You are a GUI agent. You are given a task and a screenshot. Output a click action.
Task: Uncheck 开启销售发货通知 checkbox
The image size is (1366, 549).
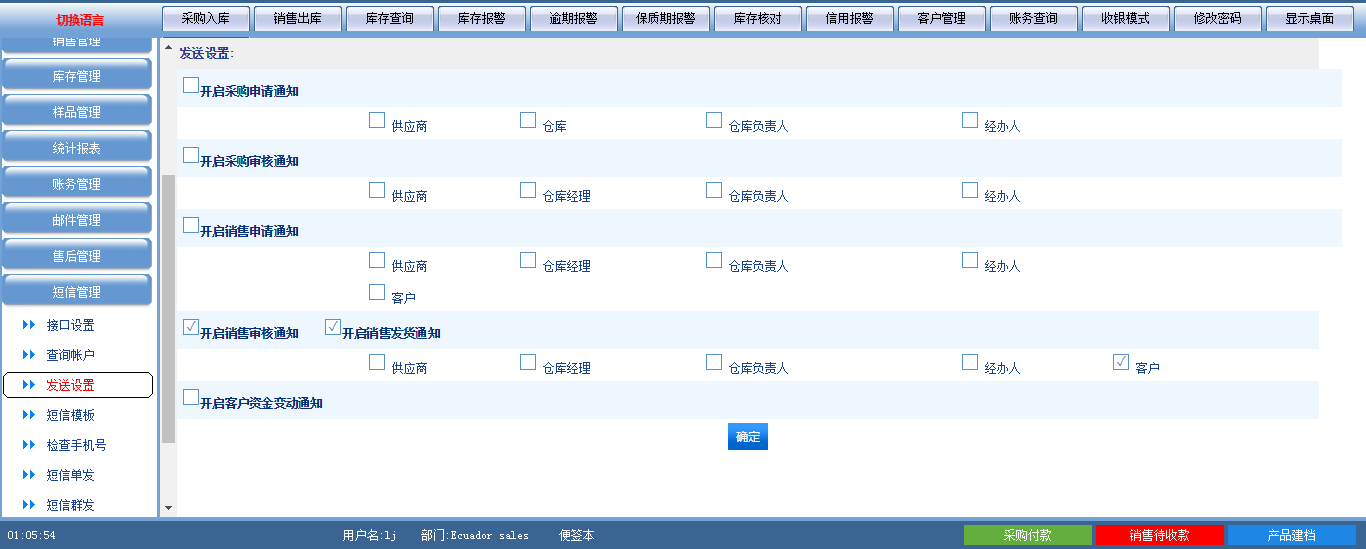[333, 327]
